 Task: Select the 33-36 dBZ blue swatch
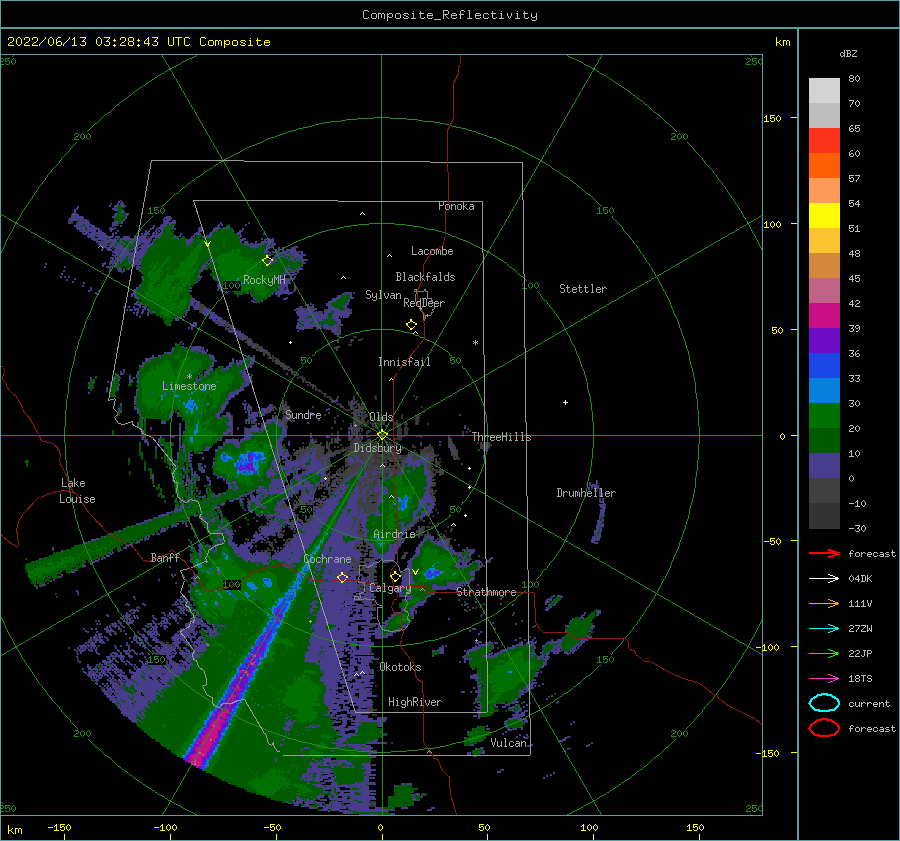[824, 366]
